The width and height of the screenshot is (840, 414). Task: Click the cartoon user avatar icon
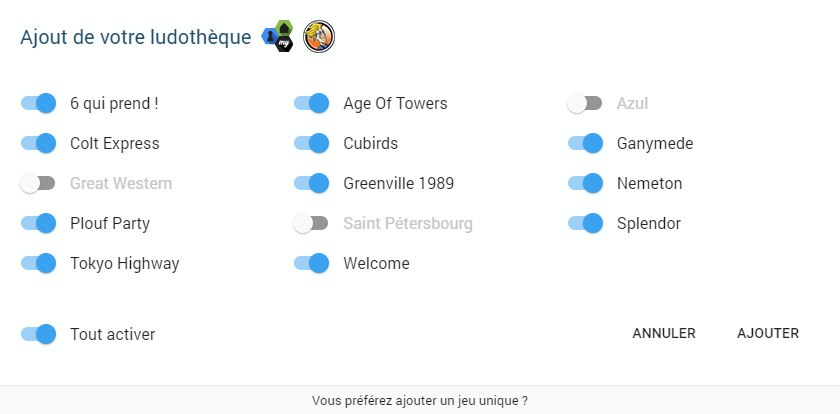point(319,36)
